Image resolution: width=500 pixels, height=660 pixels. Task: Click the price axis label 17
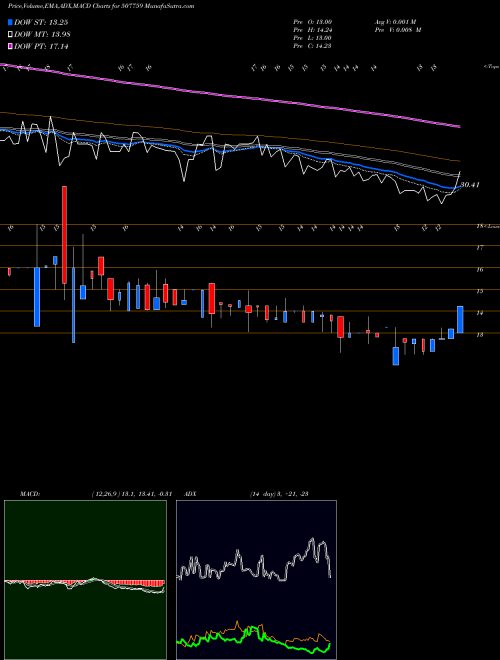tap(479, 248)
